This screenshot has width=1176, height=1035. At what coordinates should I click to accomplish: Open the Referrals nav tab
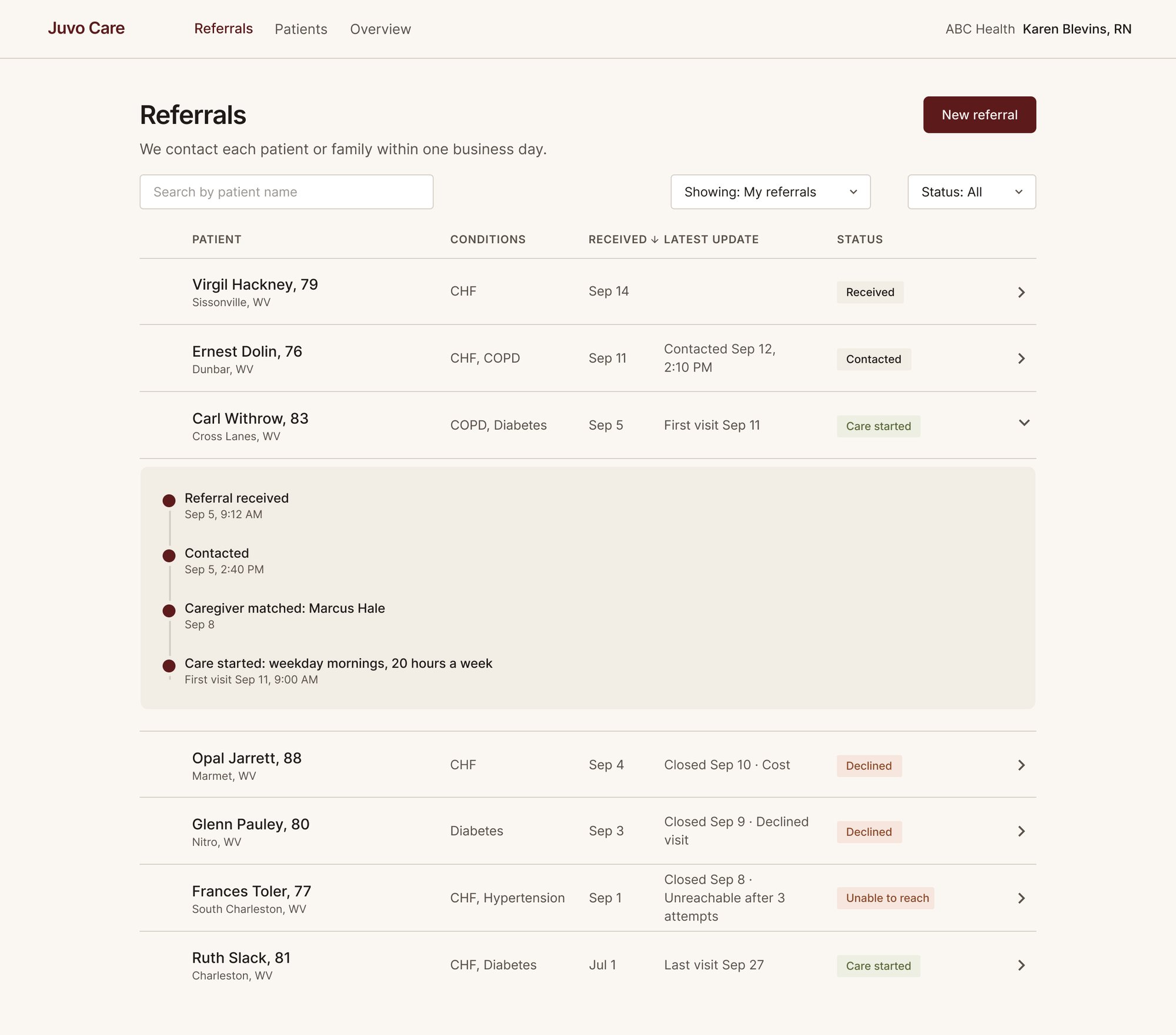[223, 29]
